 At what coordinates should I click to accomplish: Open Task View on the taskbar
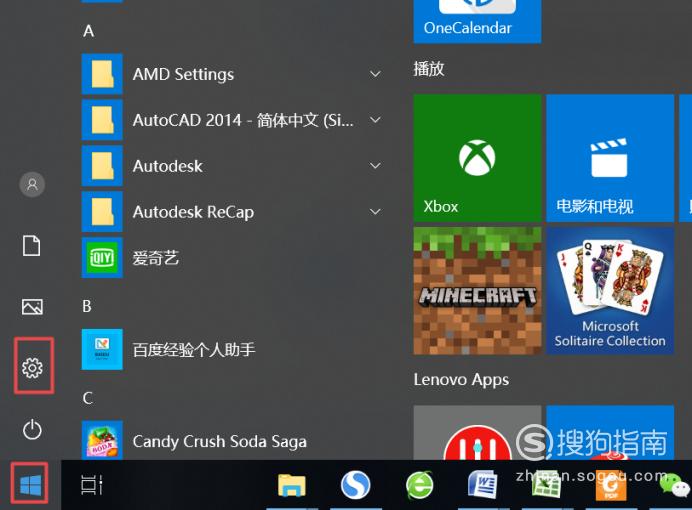click(92, 485)
